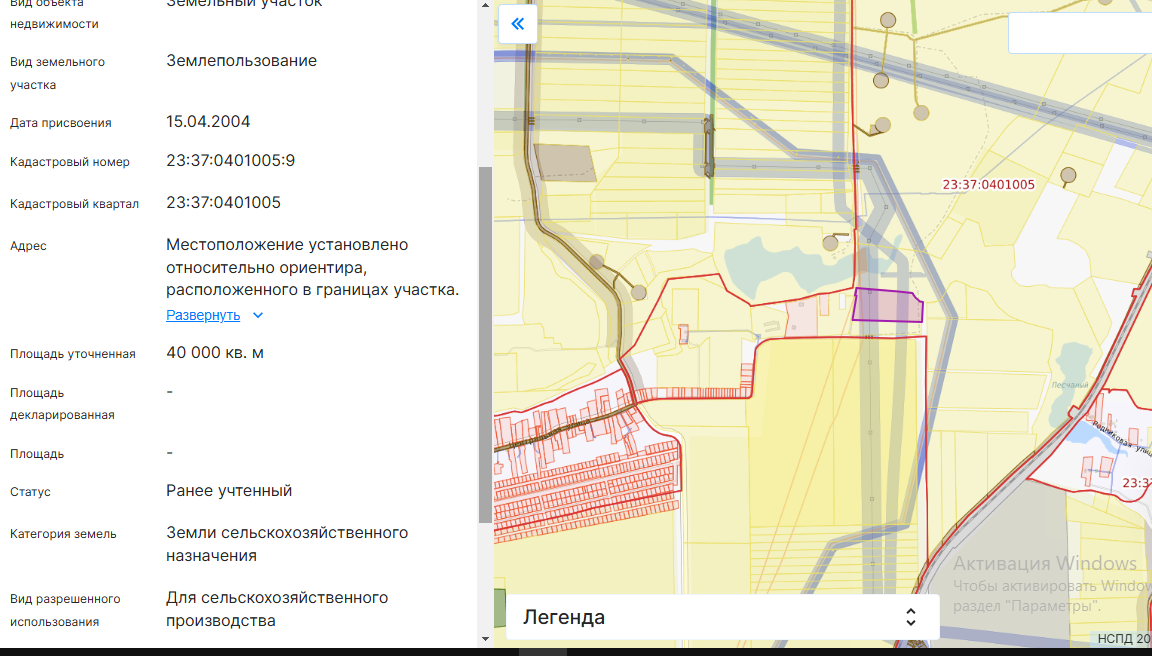Collapse the info panel with double-chevron button

517,24
